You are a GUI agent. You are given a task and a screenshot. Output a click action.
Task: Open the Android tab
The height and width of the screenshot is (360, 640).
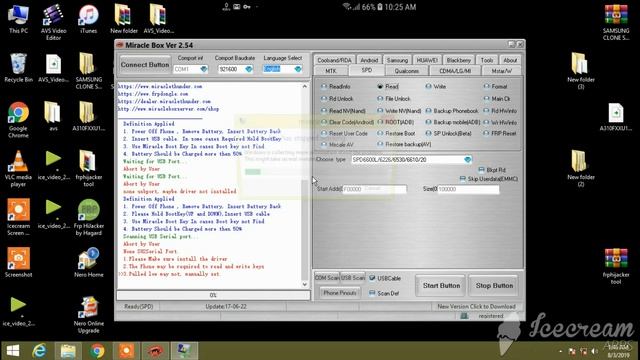point(369,60)
